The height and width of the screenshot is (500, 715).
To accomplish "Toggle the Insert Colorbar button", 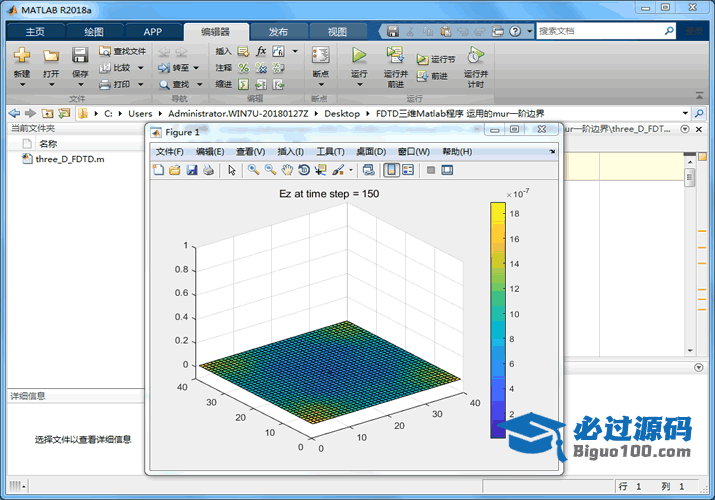I will (391, 170).
